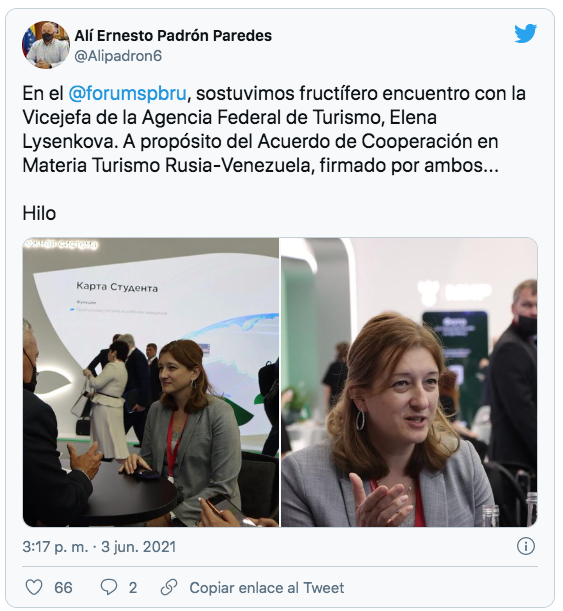Click the Twitter bird logo
Viewport: 563px width, 611px height.
pos(525,34)
